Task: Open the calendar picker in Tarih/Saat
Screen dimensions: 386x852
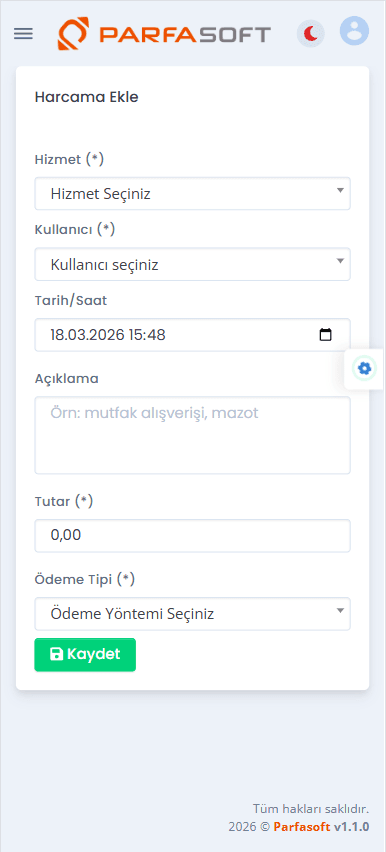Action: (325, 335)
